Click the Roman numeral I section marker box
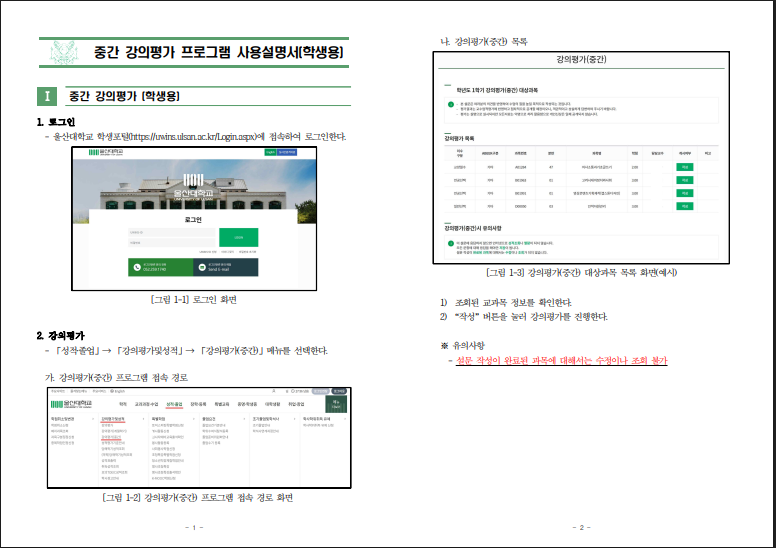 coord(46,97)
